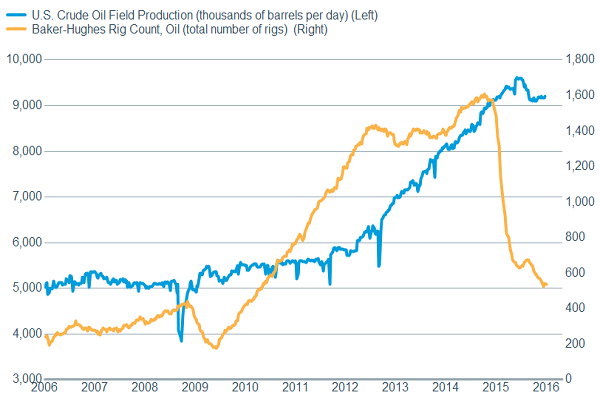Click the orange line's lowest point in 2009
The width and height of the screenshot is (600, 400).
(x=214, y=347)
